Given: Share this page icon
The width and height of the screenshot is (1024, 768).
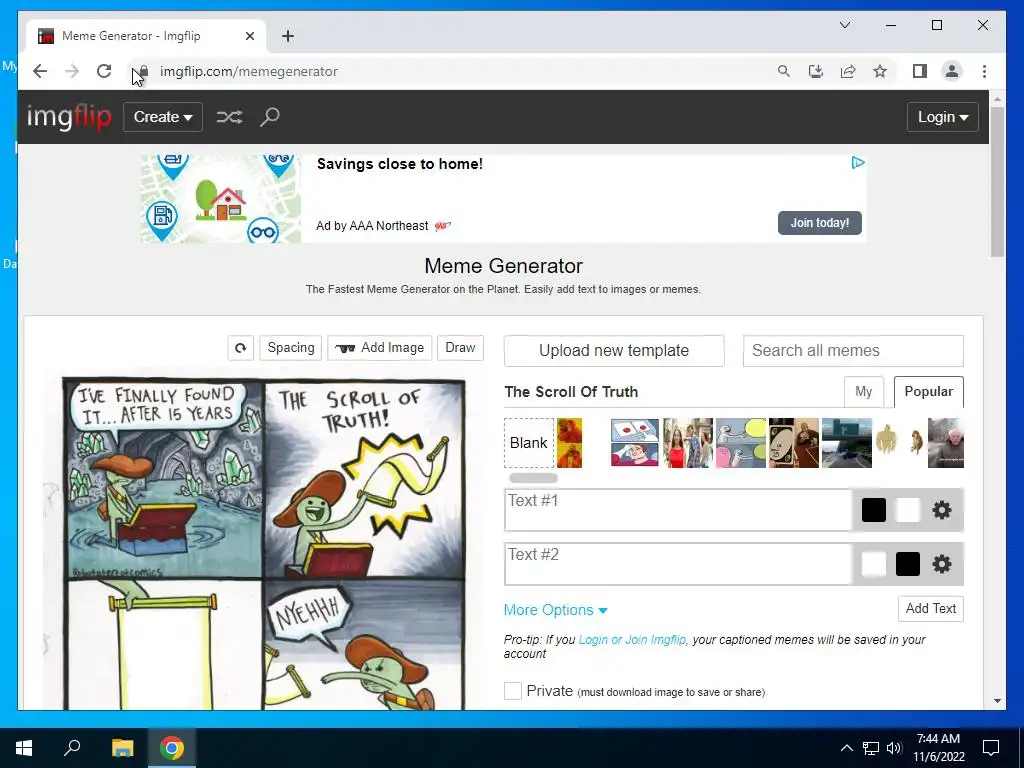Looking at the screenshot, I should click(848, 71).
